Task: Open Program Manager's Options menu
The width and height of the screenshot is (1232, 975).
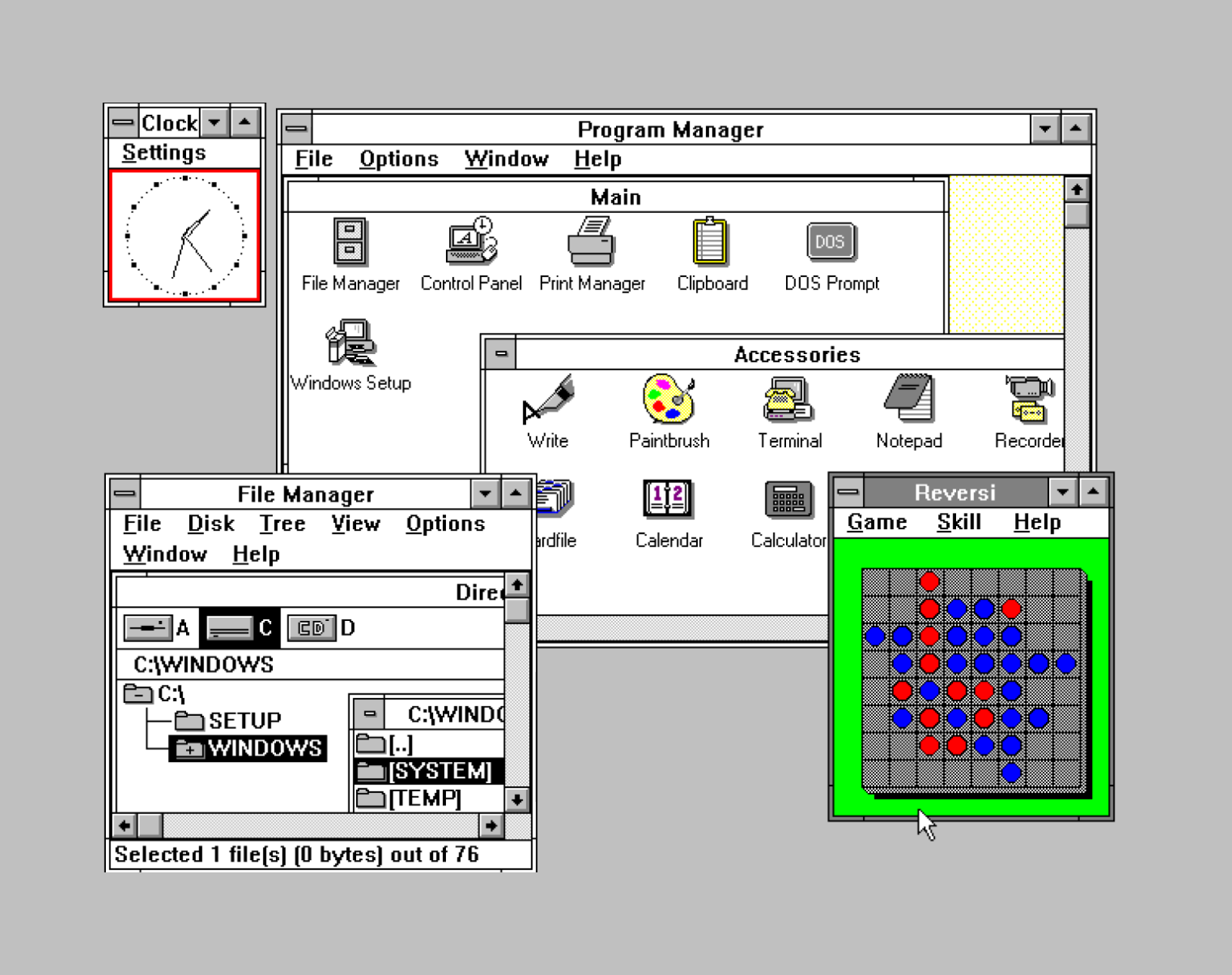Action: pyautogui.click(x=398, y=158)
